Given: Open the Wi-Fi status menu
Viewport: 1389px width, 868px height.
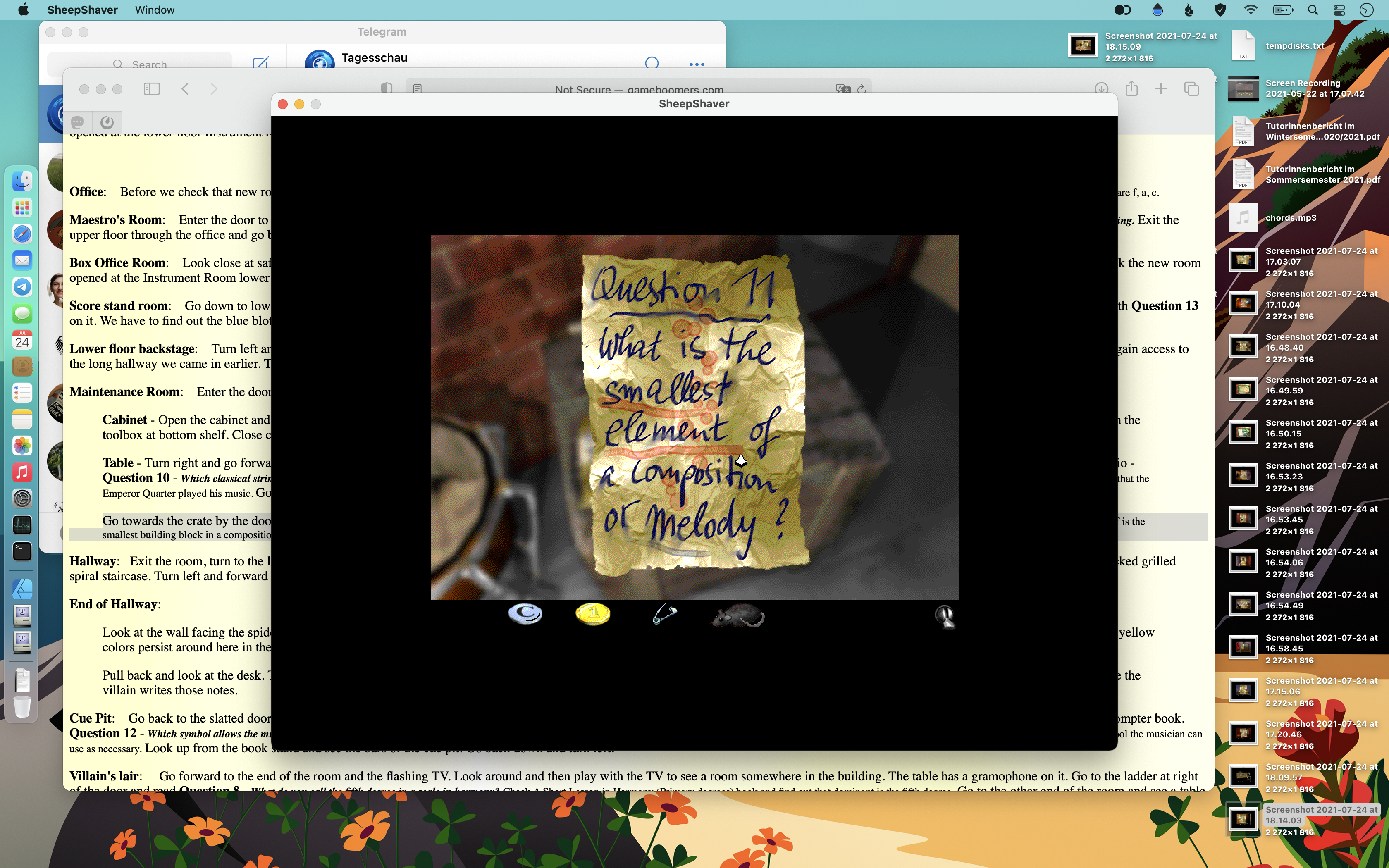Looking at the screenshot, I should click(1250, 10).
